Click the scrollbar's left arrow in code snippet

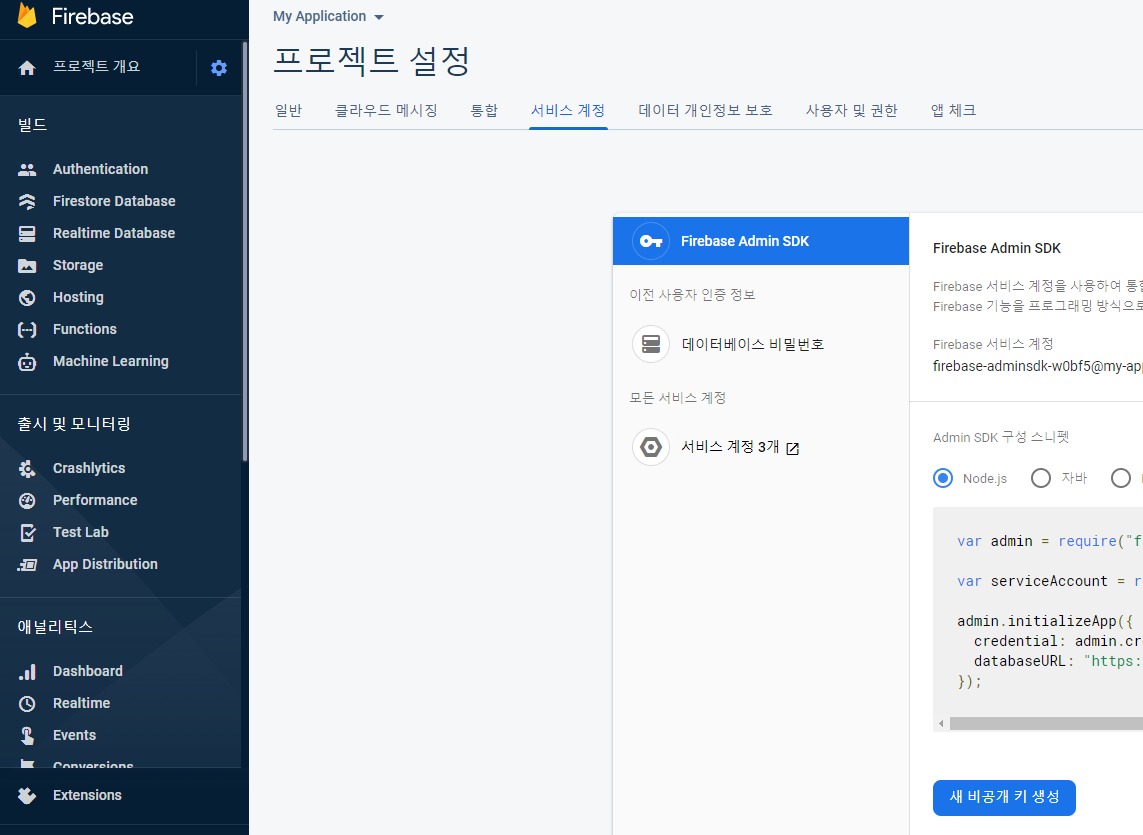coord(941,723)
